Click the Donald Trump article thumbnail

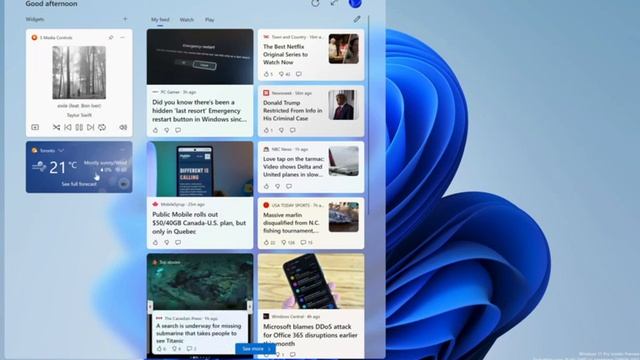[x=344, y=105]
